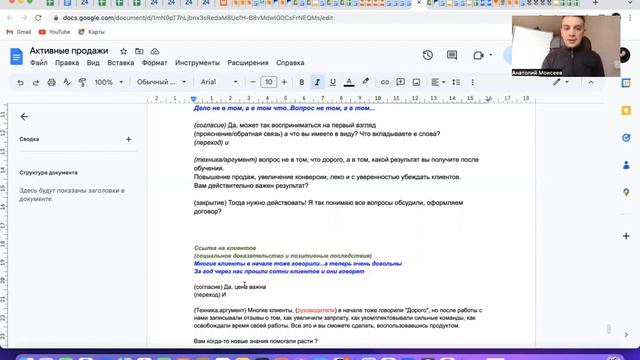Open the Вид menu
Screen dimensions: 640x360
(x=93, y=63)
